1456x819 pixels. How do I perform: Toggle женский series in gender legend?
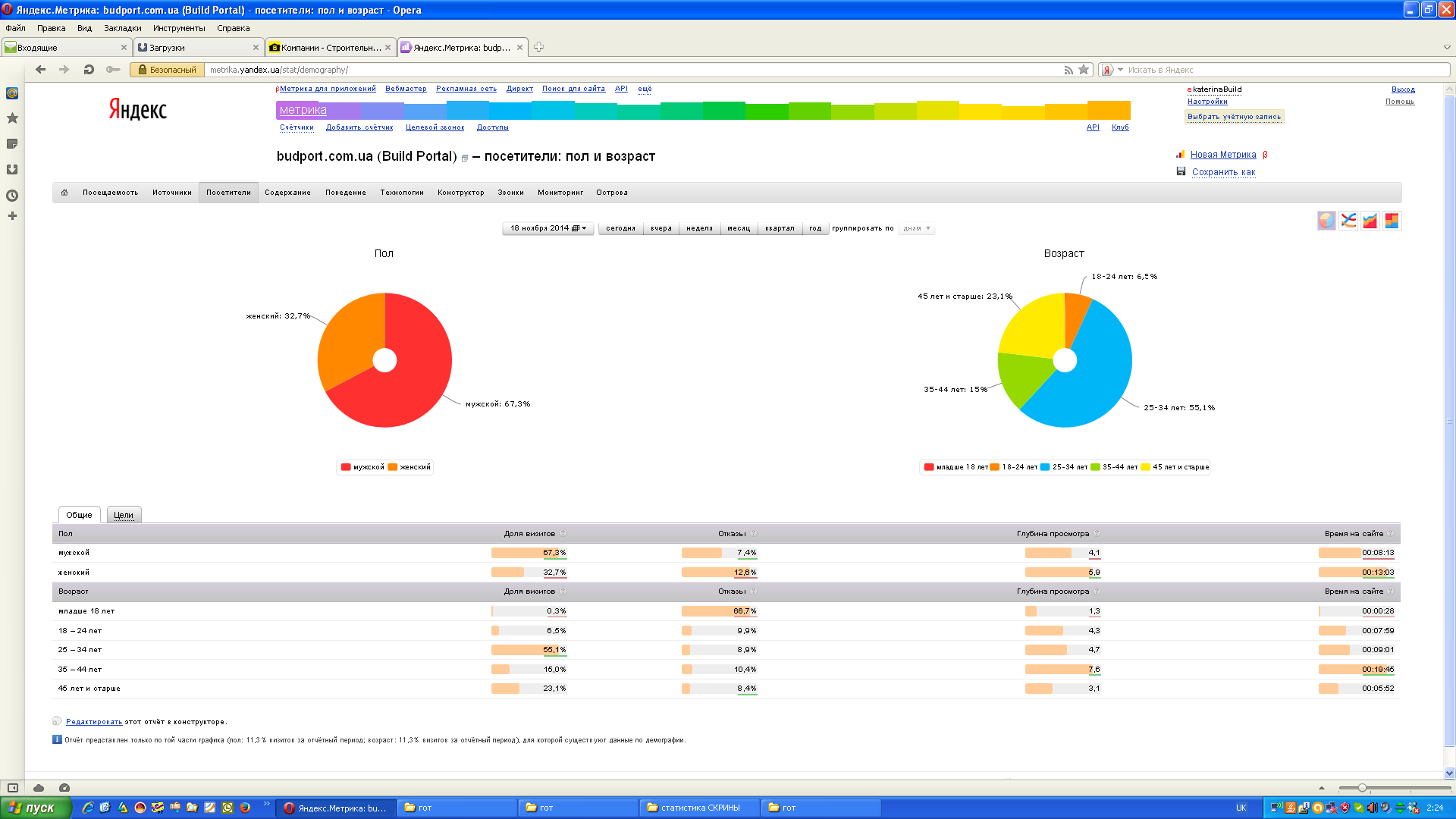(409, 467)
